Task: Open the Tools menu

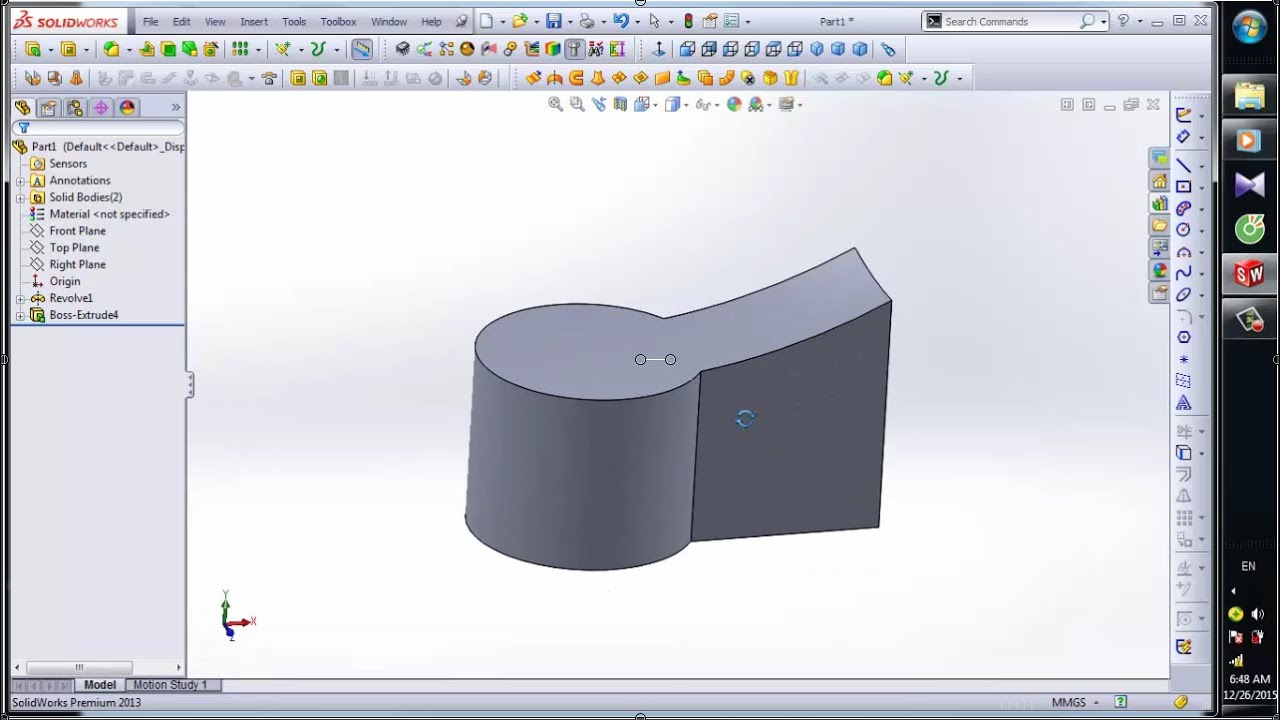Action: (294, 21)
